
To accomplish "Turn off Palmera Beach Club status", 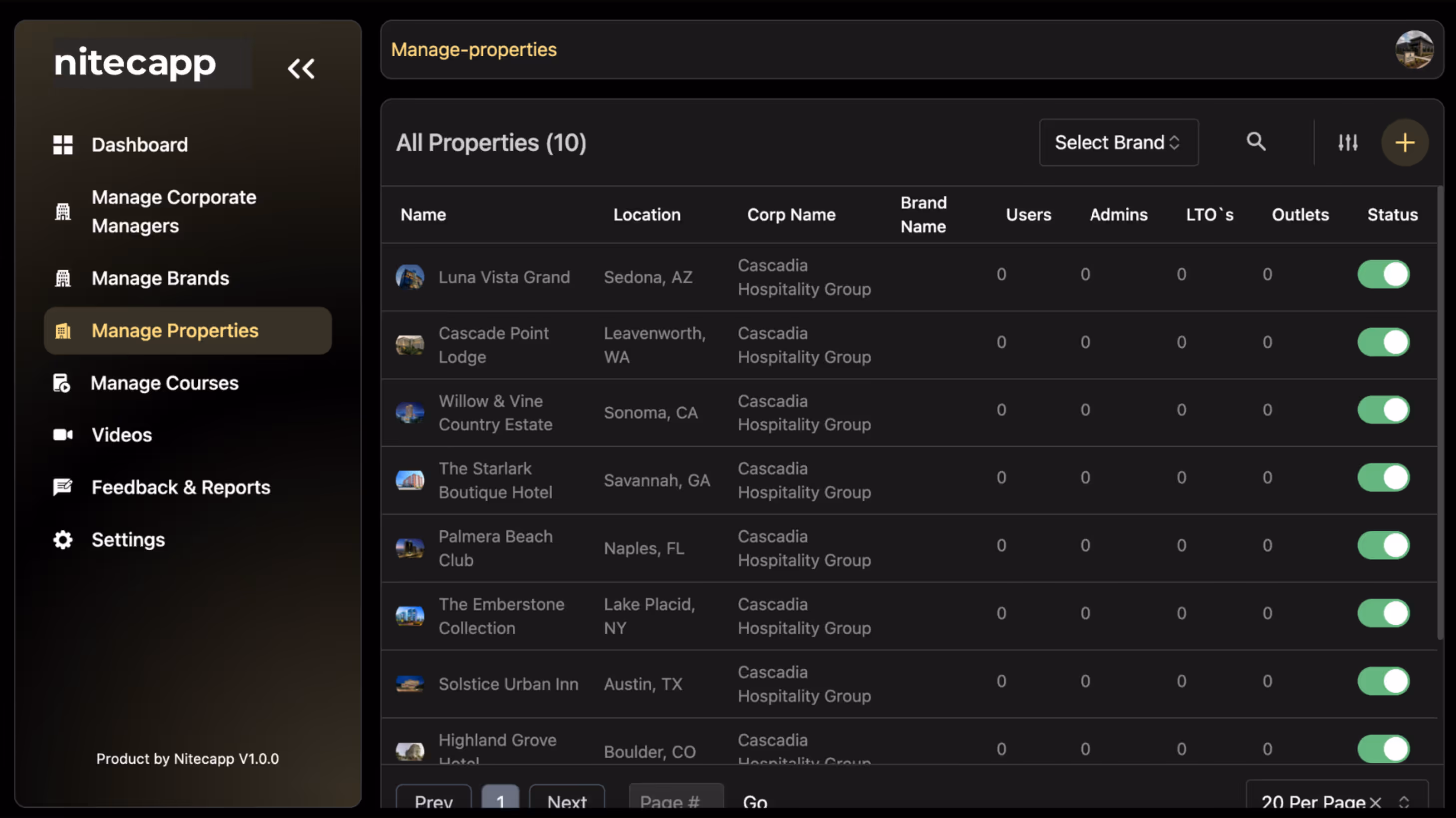I will click(1383, 545).
